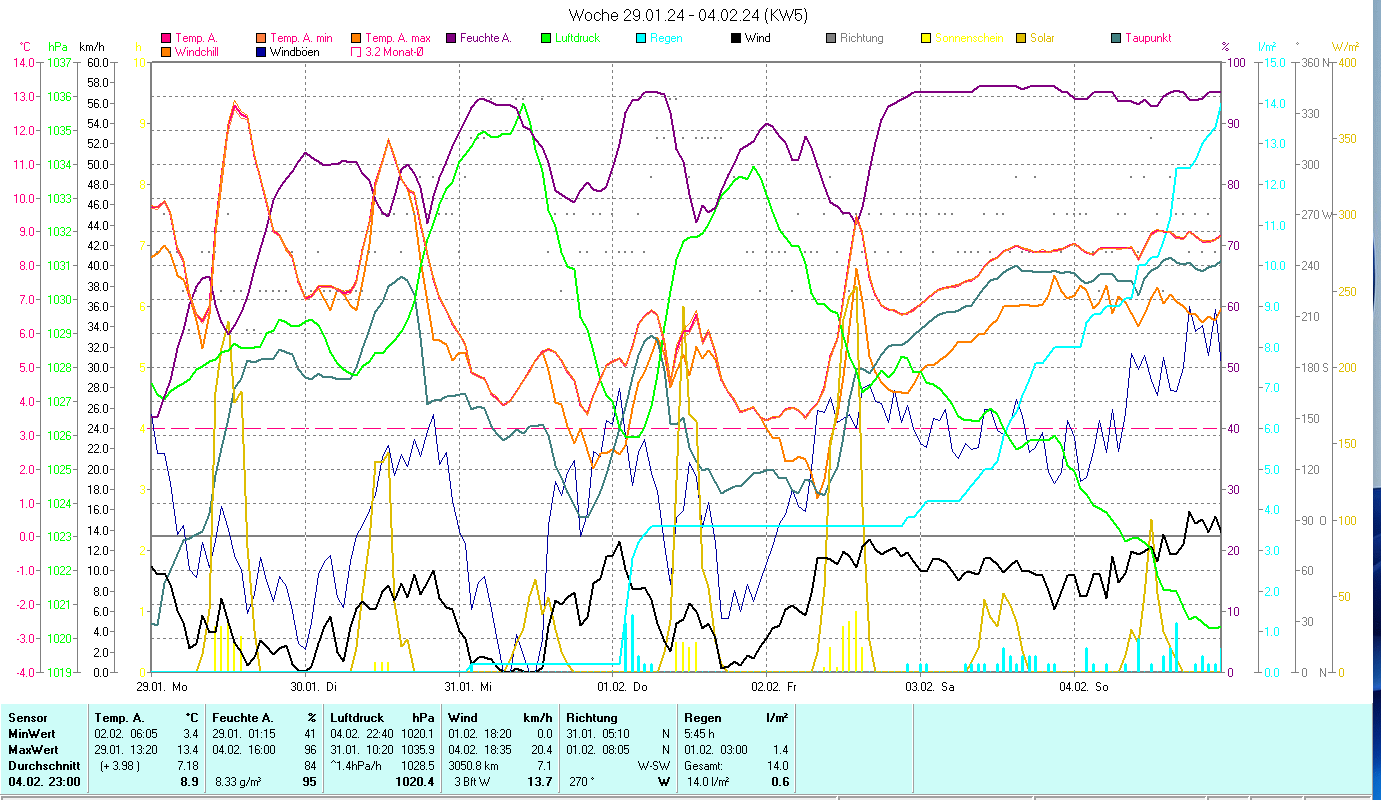Select the green Luftdruck legend swatch
This screenshot has width=1381, height=800.
tap(546, 38)
